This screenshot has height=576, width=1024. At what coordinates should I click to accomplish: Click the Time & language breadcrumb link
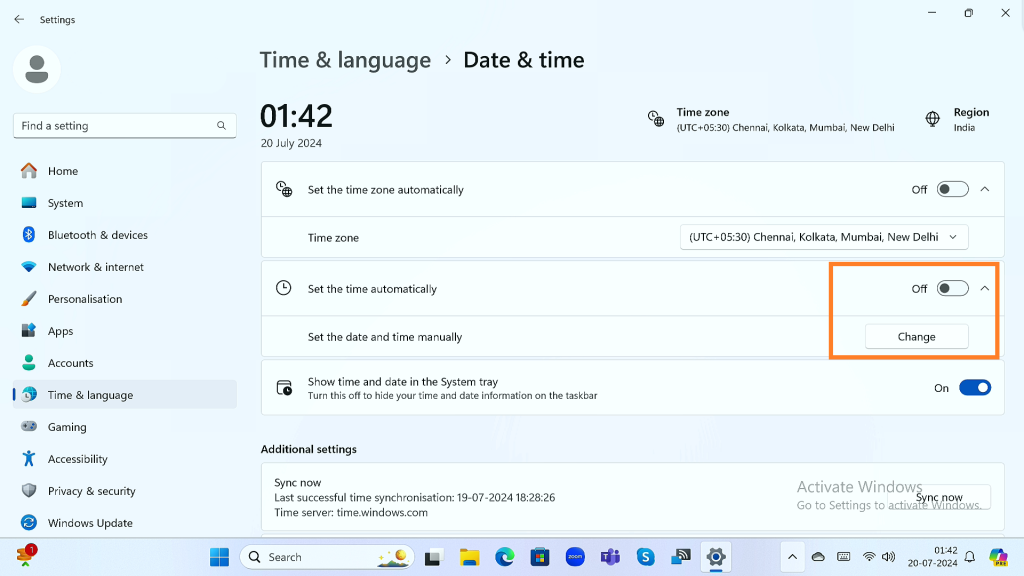click(345, 60)
